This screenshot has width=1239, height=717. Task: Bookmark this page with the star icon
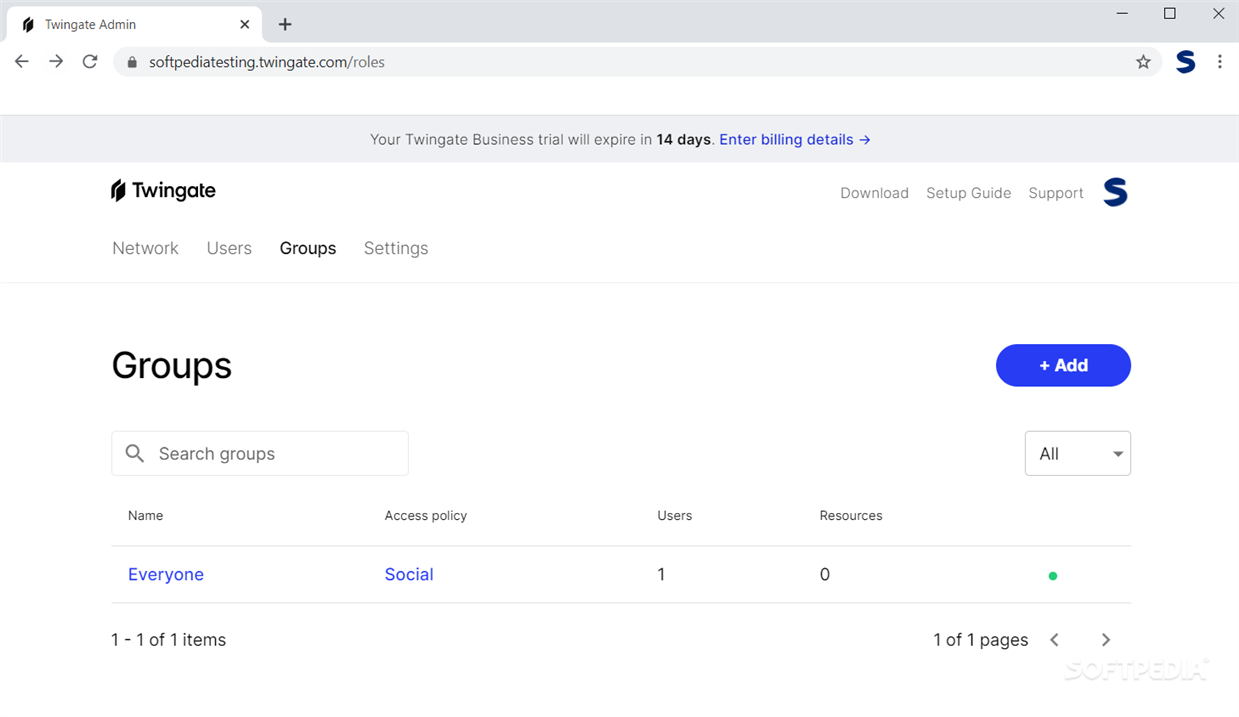pyautogui.click(x=1143, y=62)
